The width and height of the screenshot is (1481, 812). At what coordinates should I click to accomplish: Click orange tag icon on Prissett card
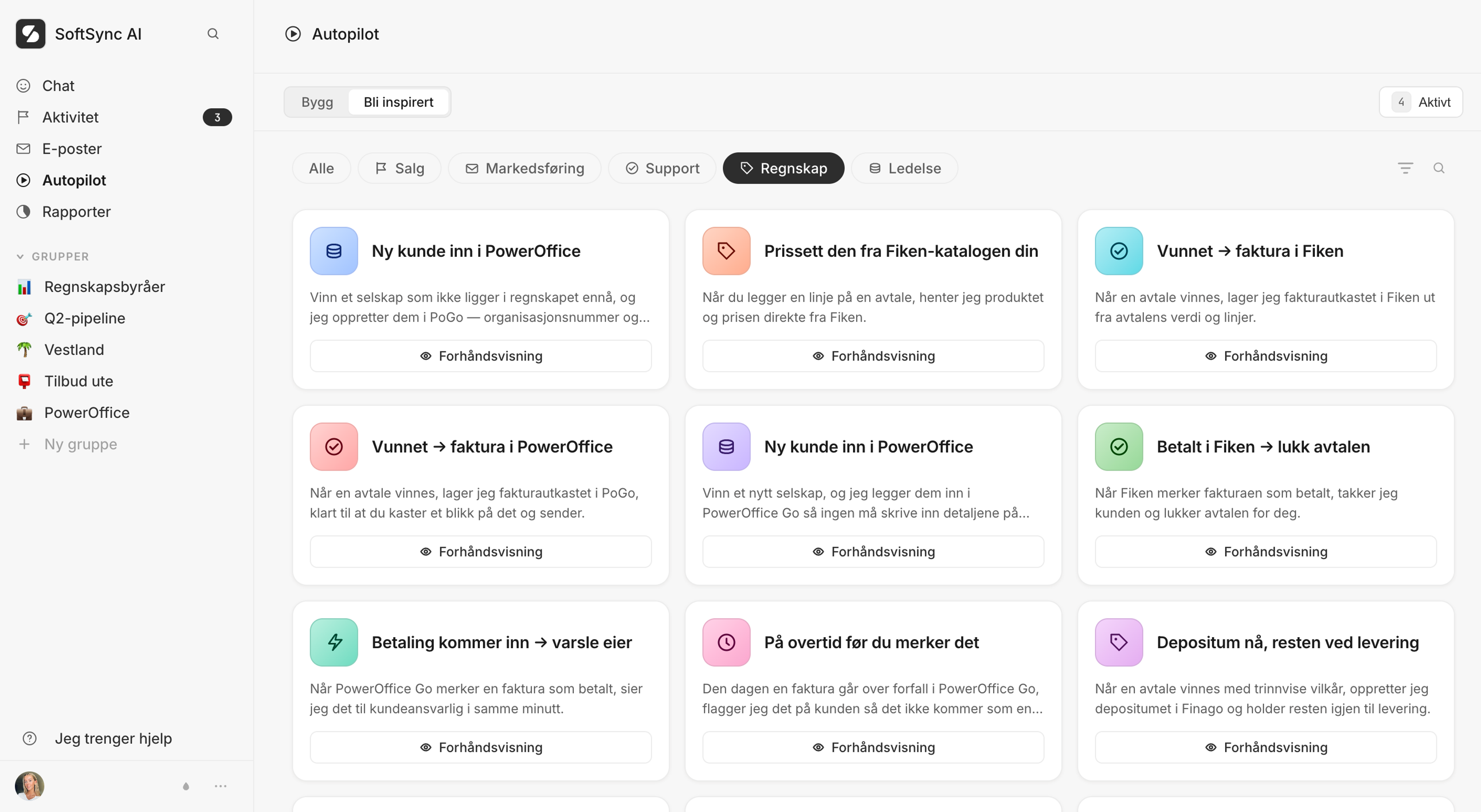[x=727, y=251]
